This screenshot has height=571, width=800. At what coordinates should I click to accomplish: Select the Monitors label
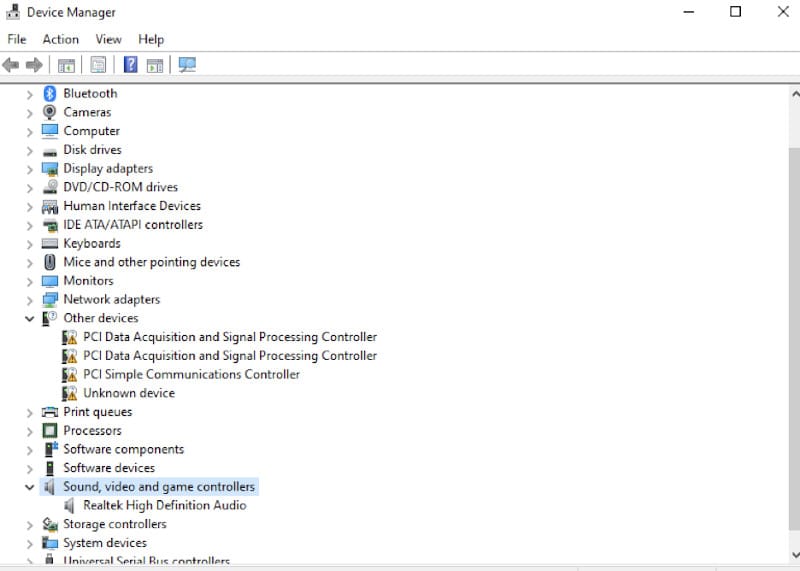click(88, 281)
